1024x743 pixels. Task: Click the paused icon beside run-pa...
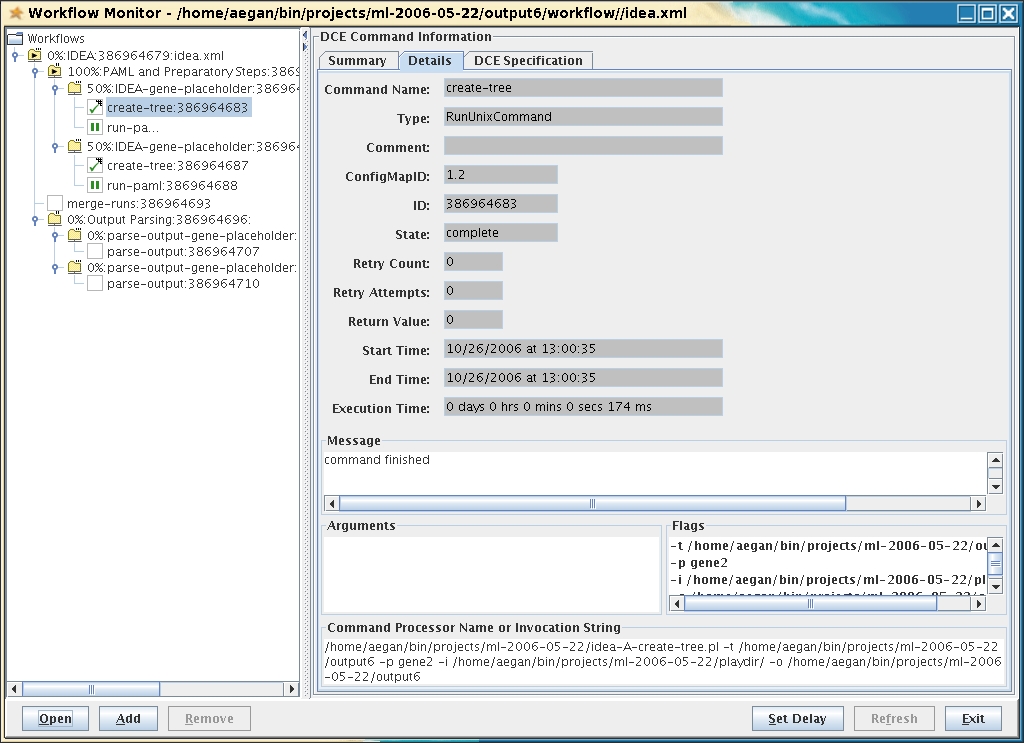(95, 127)
